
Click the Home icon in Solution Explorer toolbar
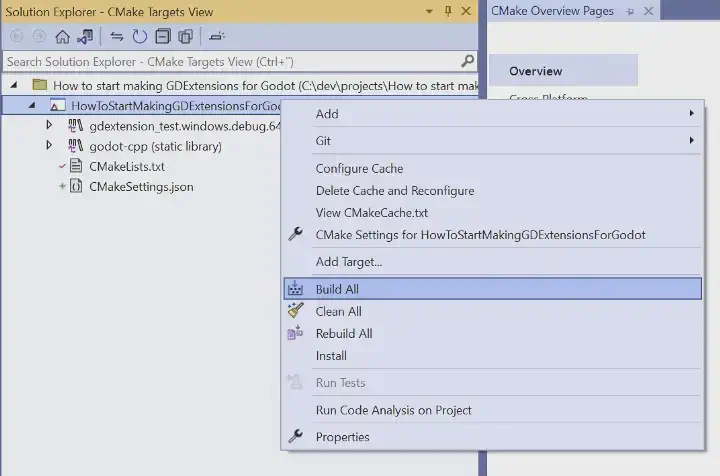click(62, 36)
